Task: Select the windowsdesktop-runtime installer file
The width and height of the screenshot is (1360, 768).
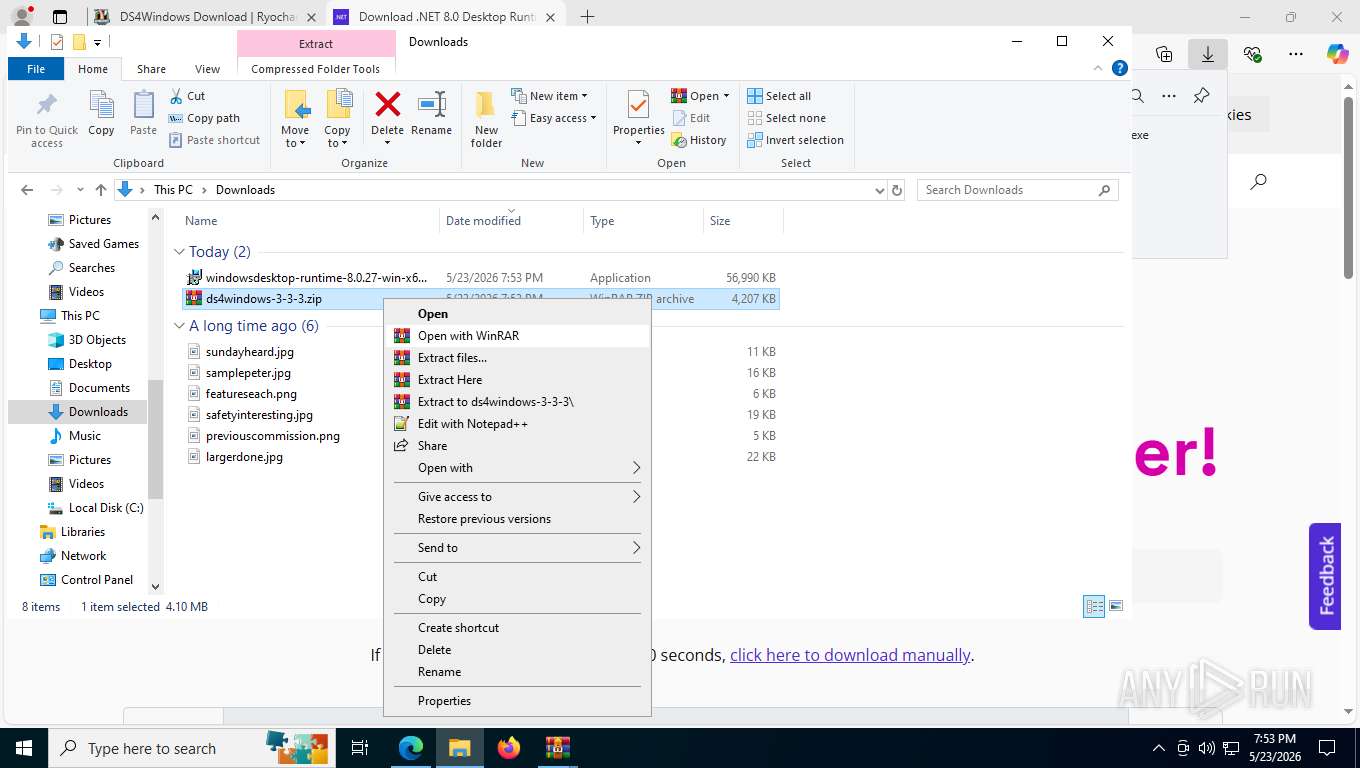Action: coord(316,278)
